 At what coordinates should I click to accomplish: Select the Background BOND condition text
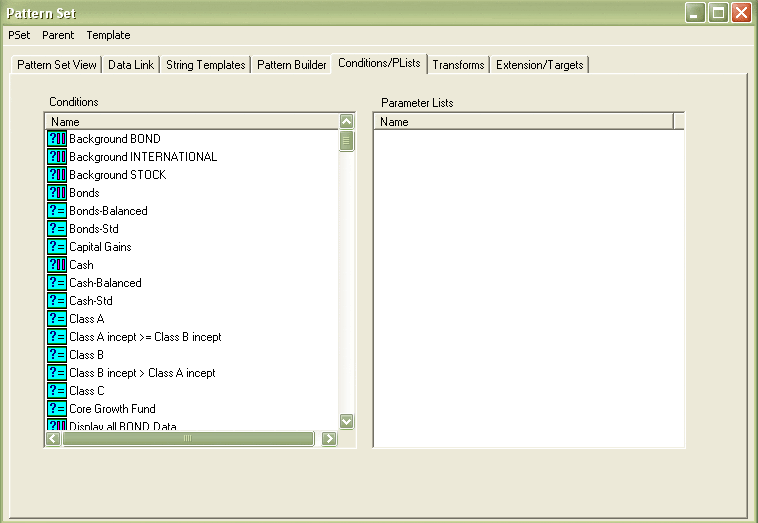point(115,139)
